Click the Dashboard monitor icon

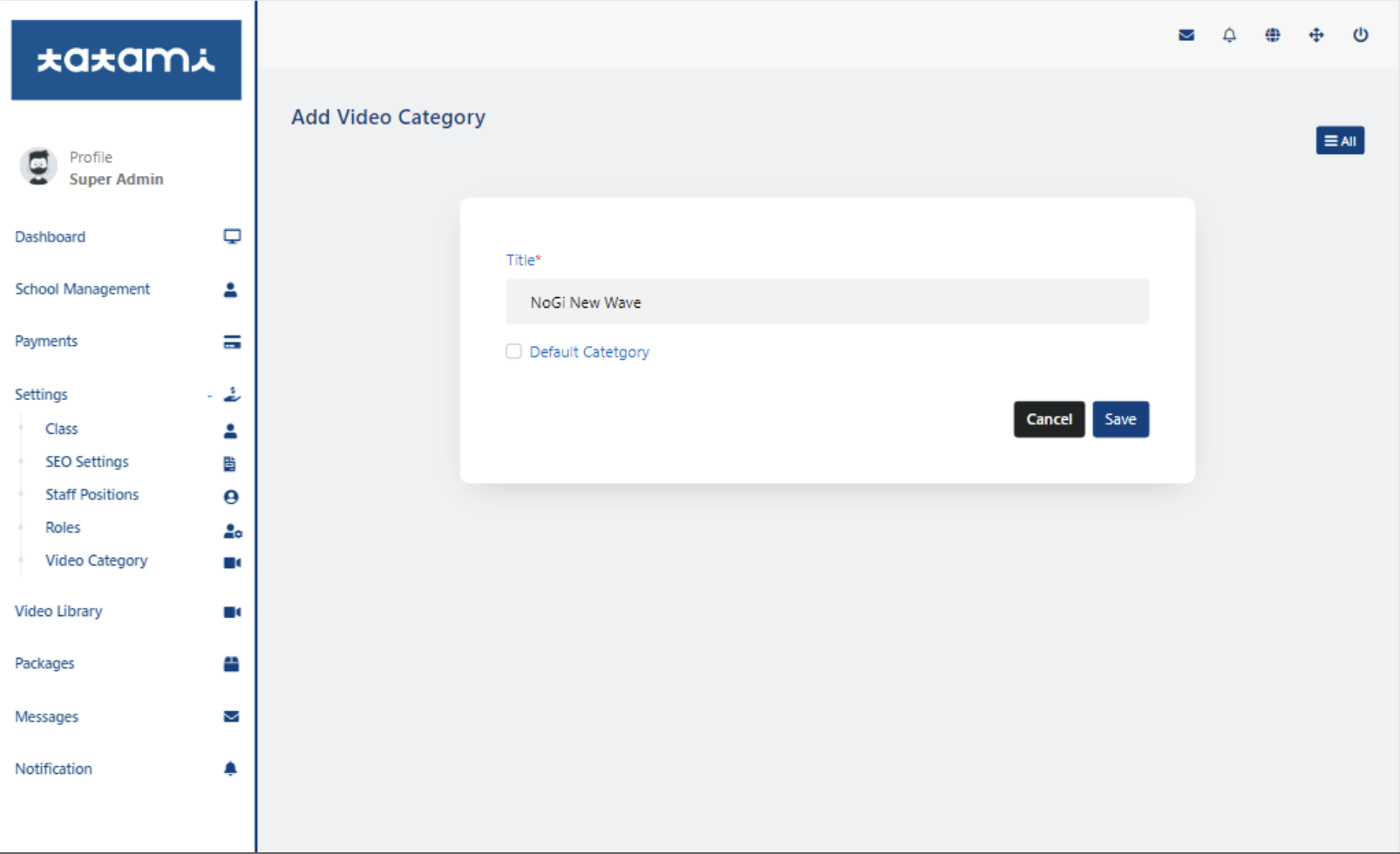tap(232, 237)
